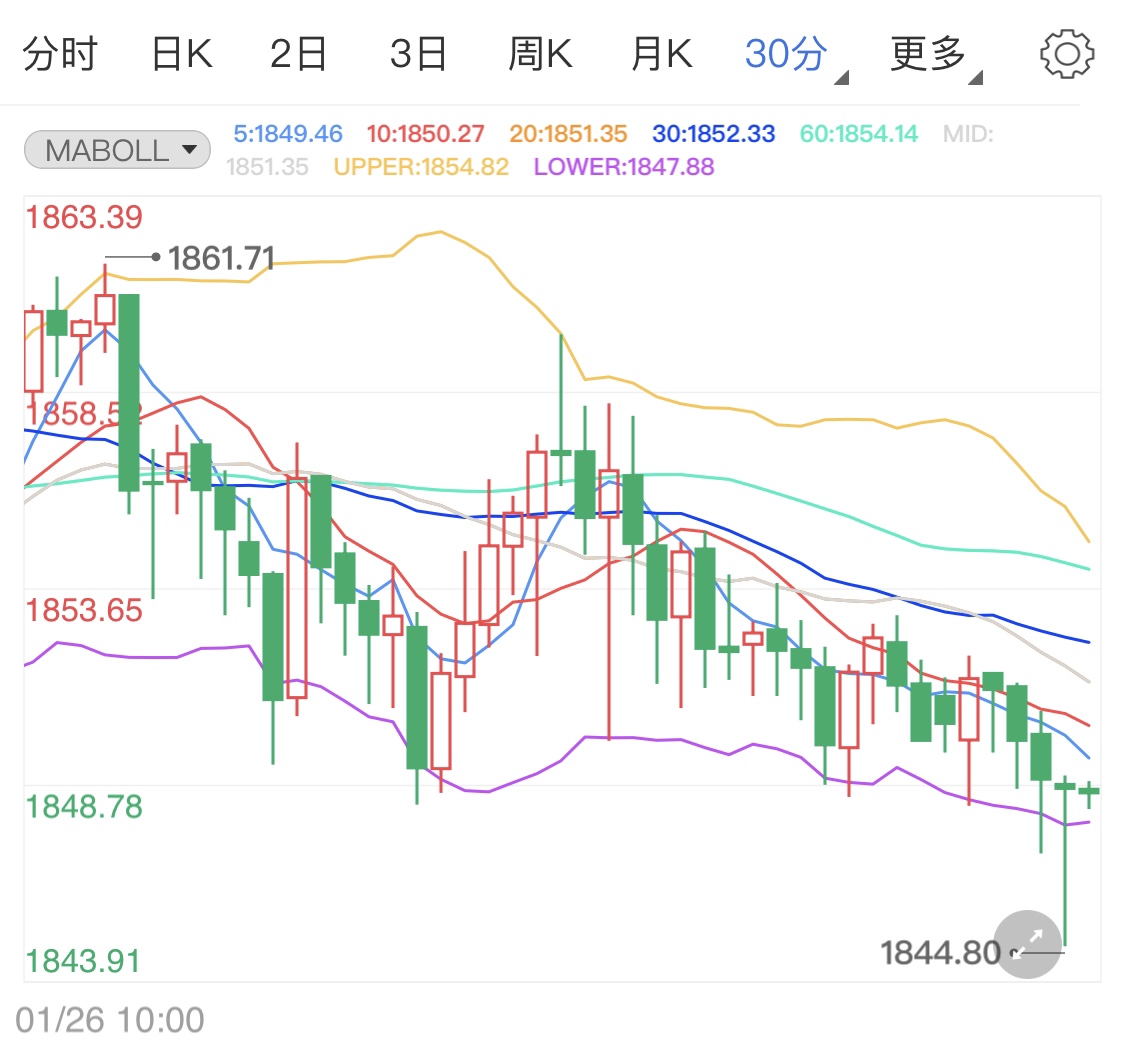Click the 1848.78 price axis label
Image resolution: width=1125 pixels, height=1042 pixels.
(x=84, y=807)
